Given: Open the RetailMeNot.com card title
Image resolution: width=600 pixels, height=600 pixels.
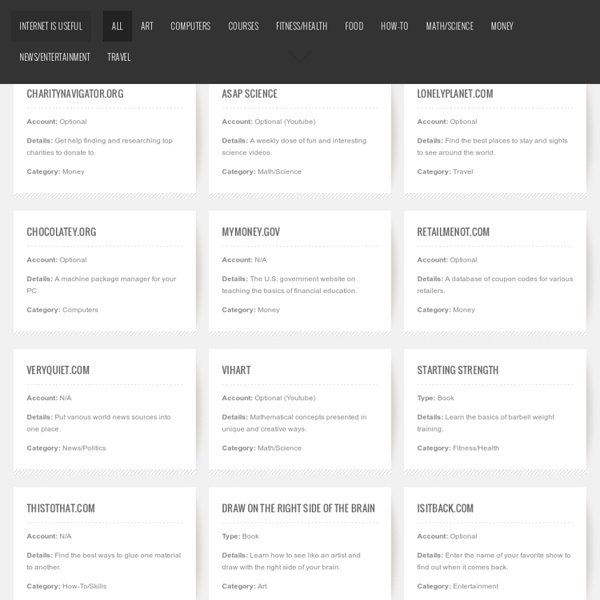Looking at the screenshot, I should pos(453,232).
